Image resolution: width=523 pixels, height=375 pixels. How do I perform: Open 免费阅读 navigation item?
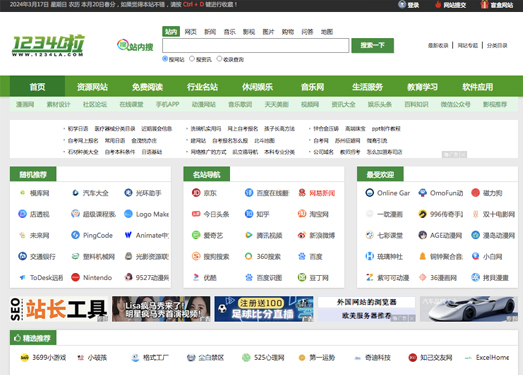pyautogui.click(x=147, y=87)
